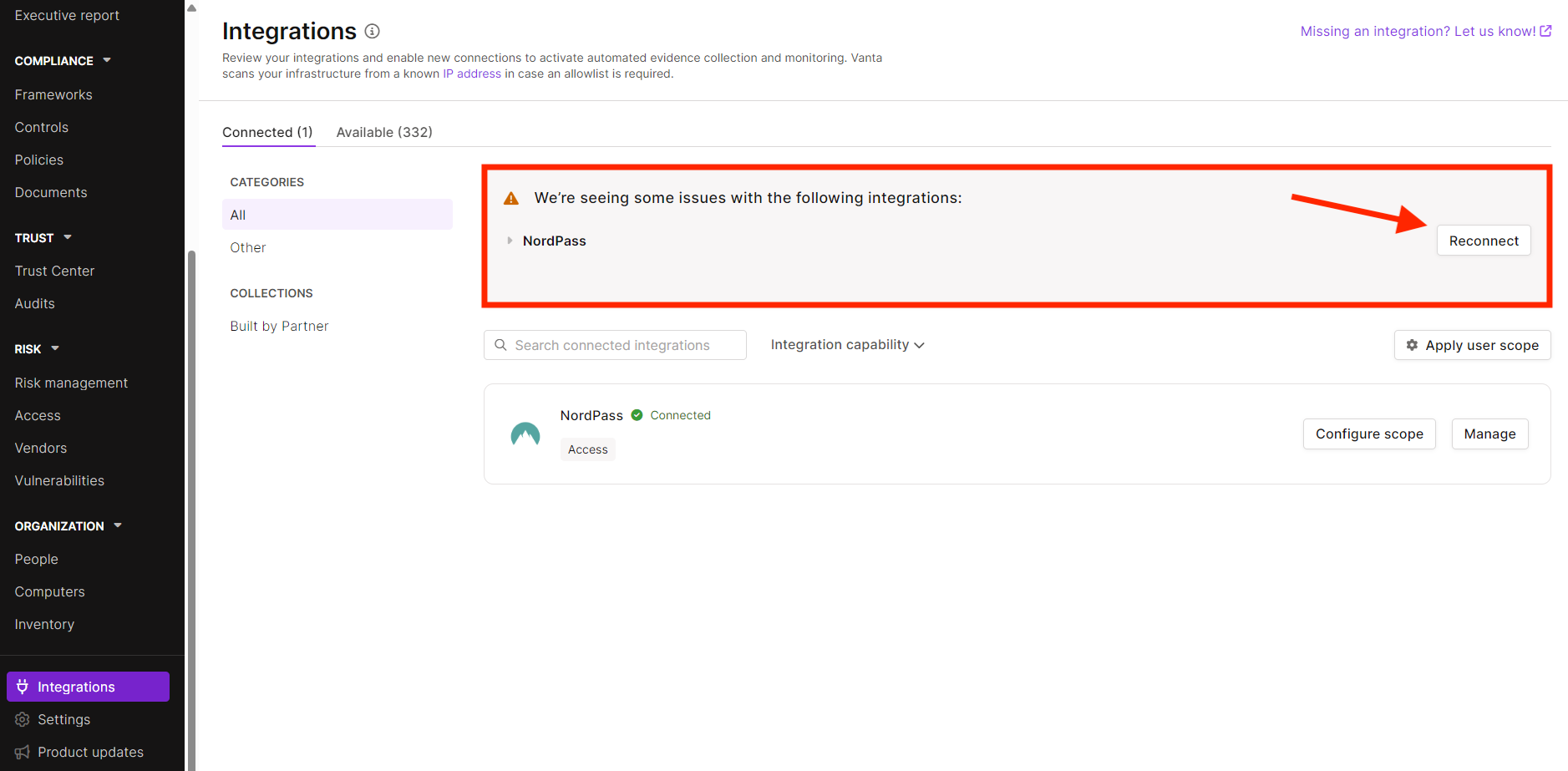The height and width of the screenshot is (771, 1568).
Task: Click the Integrations plug icon in sidebar
Action: (23, 687)
